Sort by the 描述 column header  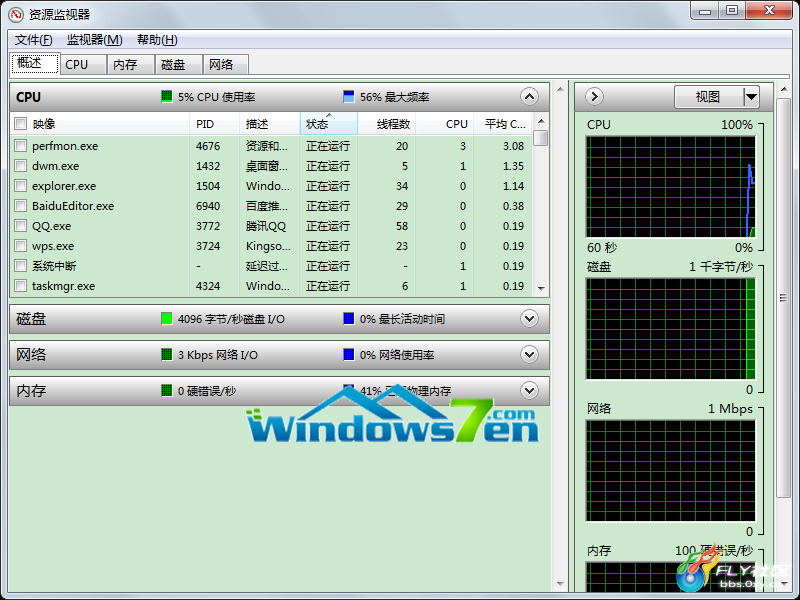(269, 124)
